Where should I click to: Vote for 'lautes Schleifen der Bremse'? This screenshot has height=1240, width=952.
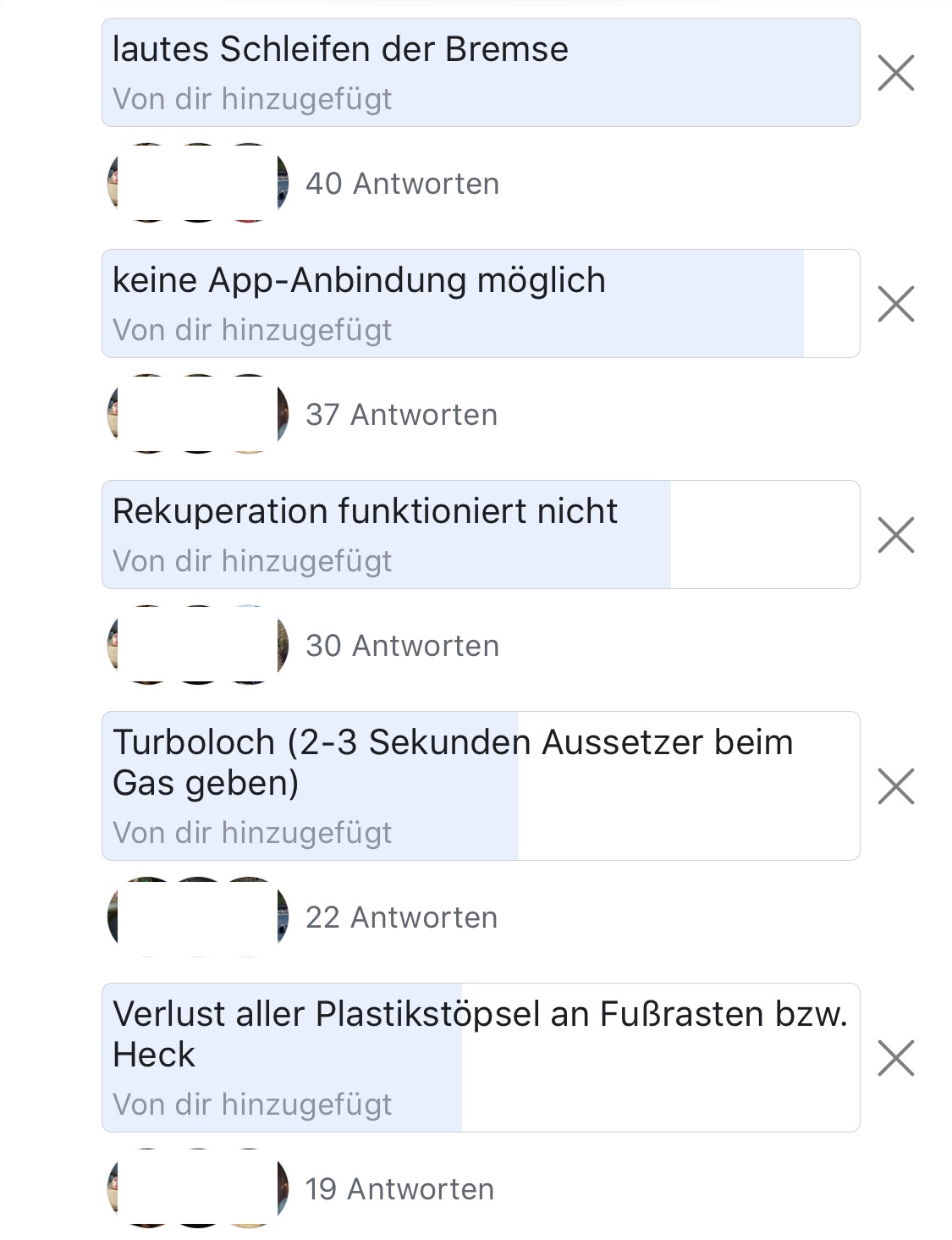pos(480,73)
